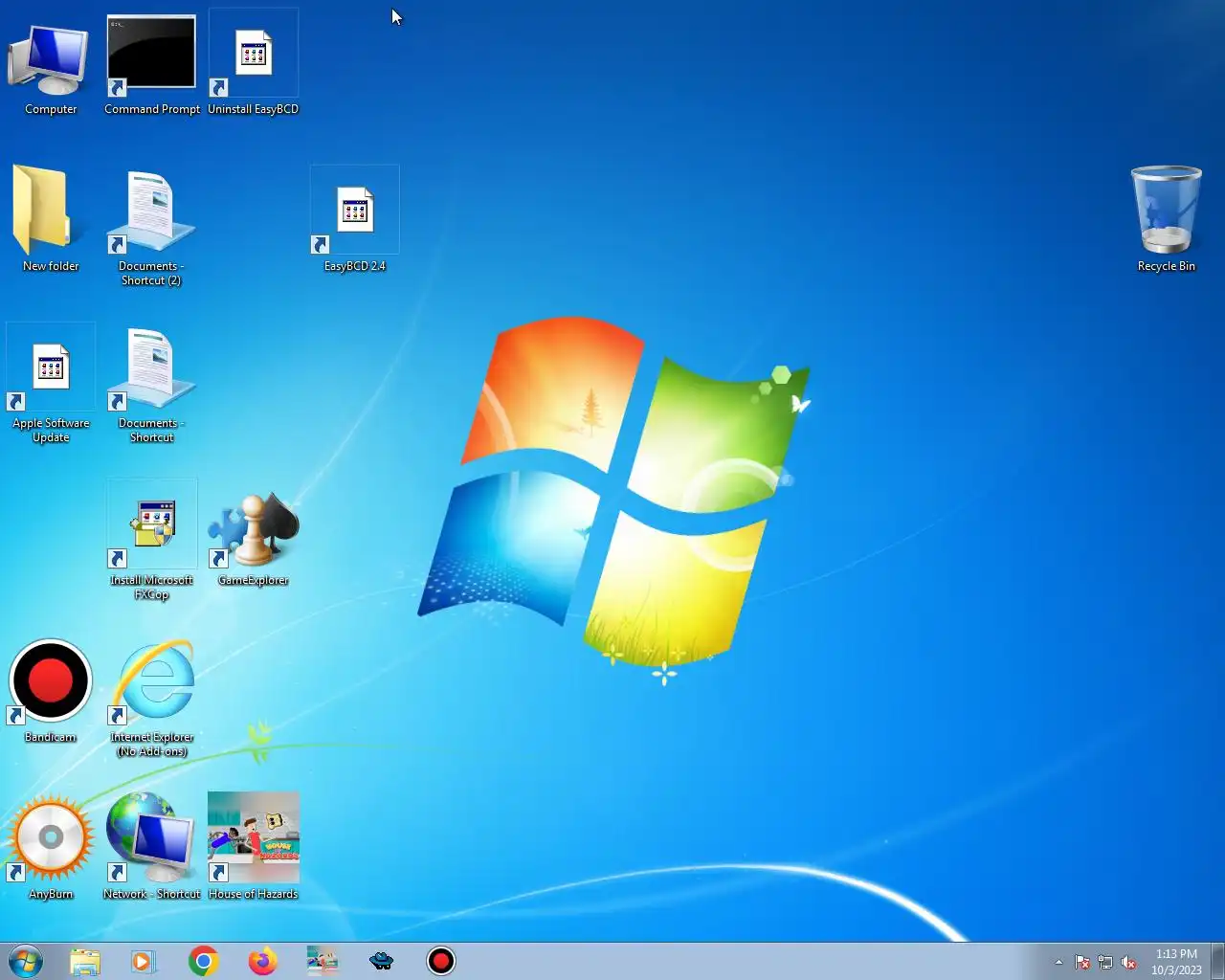
Task: Select the Apple Software Update shortcut
Action: (x=51, y=385)
